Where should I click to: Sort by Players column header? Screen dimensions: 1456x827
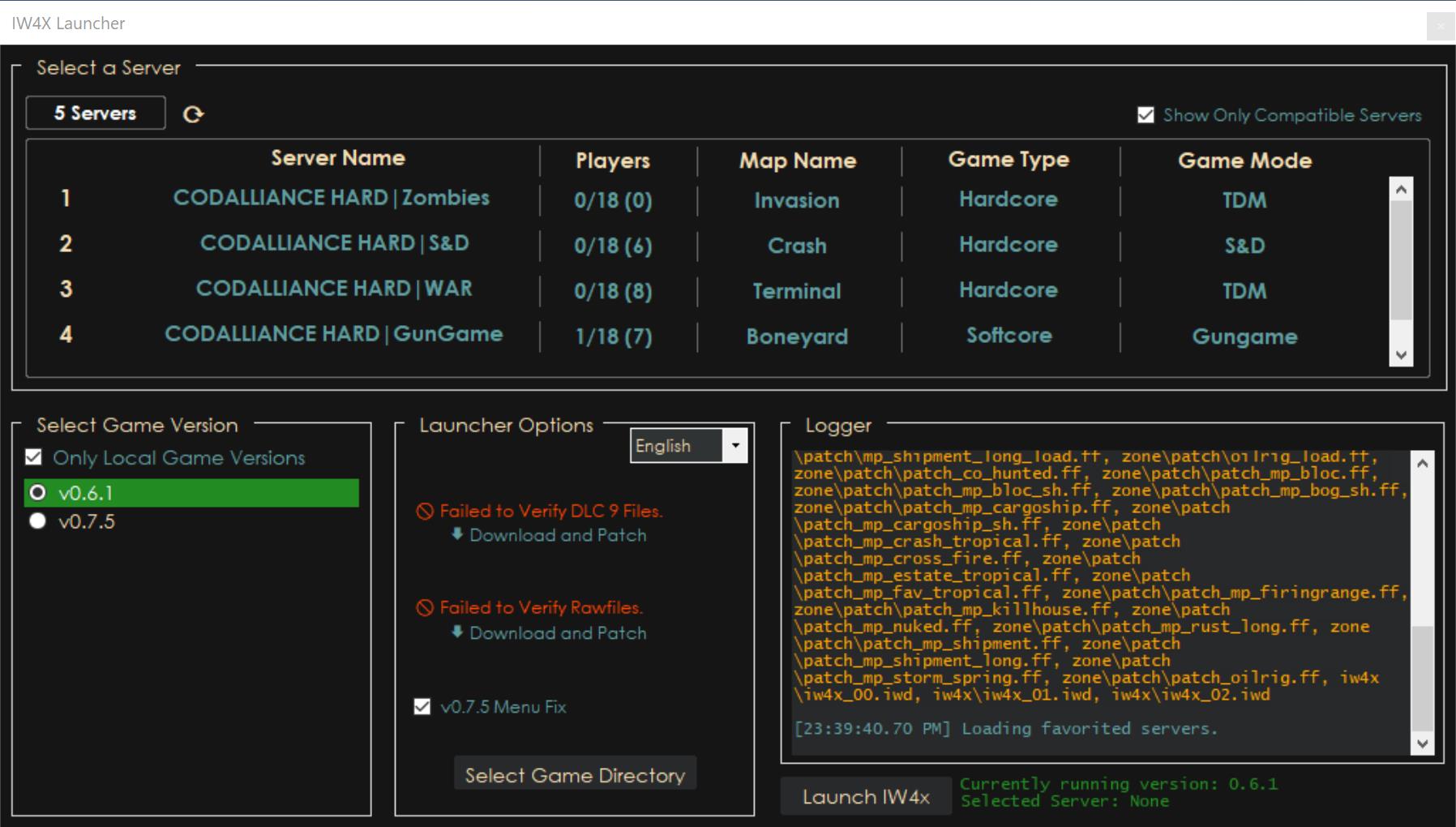pyautogui.click(x=613, y=161)
